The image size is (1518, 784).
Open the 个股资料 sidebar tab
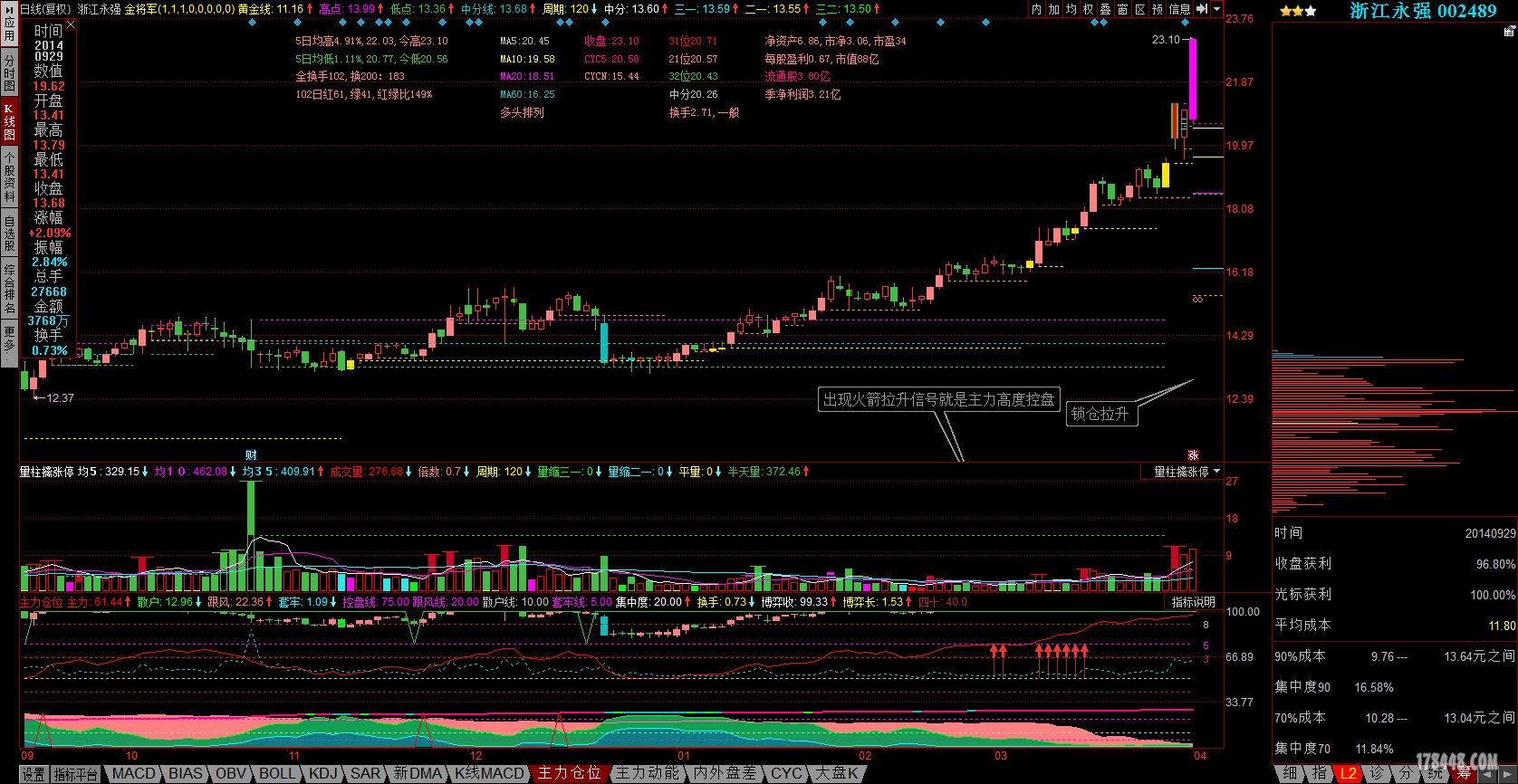click(9, 176)
